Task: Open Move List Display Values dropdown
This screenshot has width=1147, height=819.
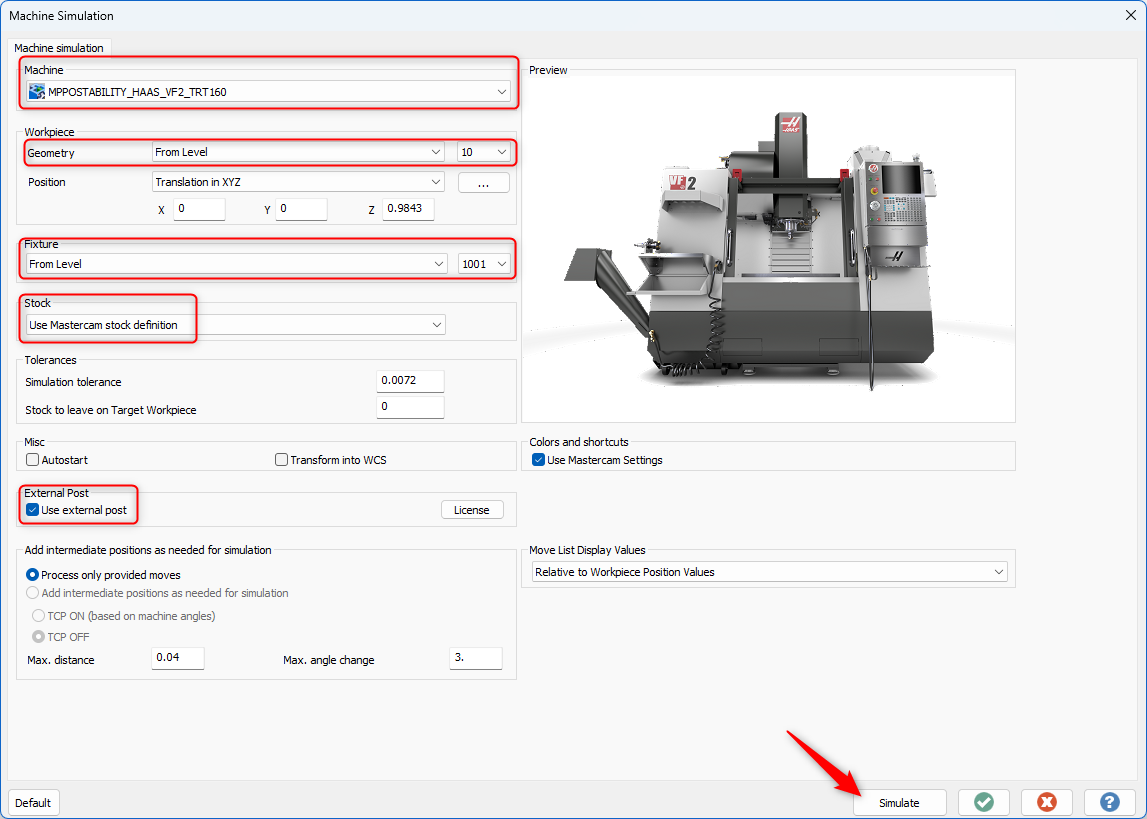Action: click(770, 572)
